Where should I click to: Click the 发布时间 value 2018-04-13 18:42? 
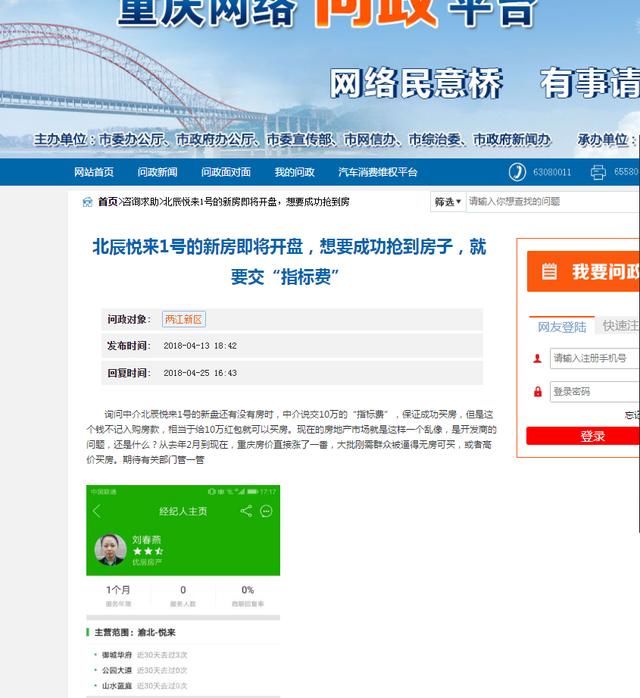(x=200, y=346)
